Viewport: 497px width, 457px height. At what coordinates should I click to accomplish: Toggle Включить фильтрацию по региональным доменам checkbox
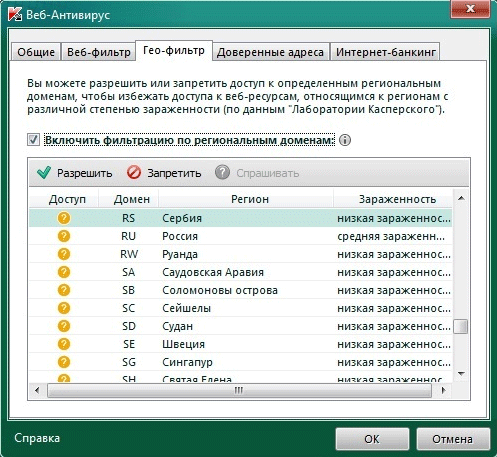pos(33,140)
